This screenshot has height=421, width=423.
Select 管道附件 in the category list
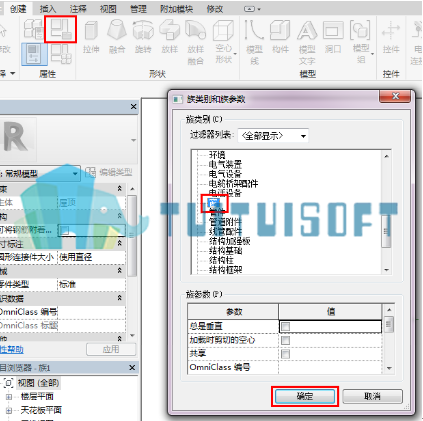point(225,222)
